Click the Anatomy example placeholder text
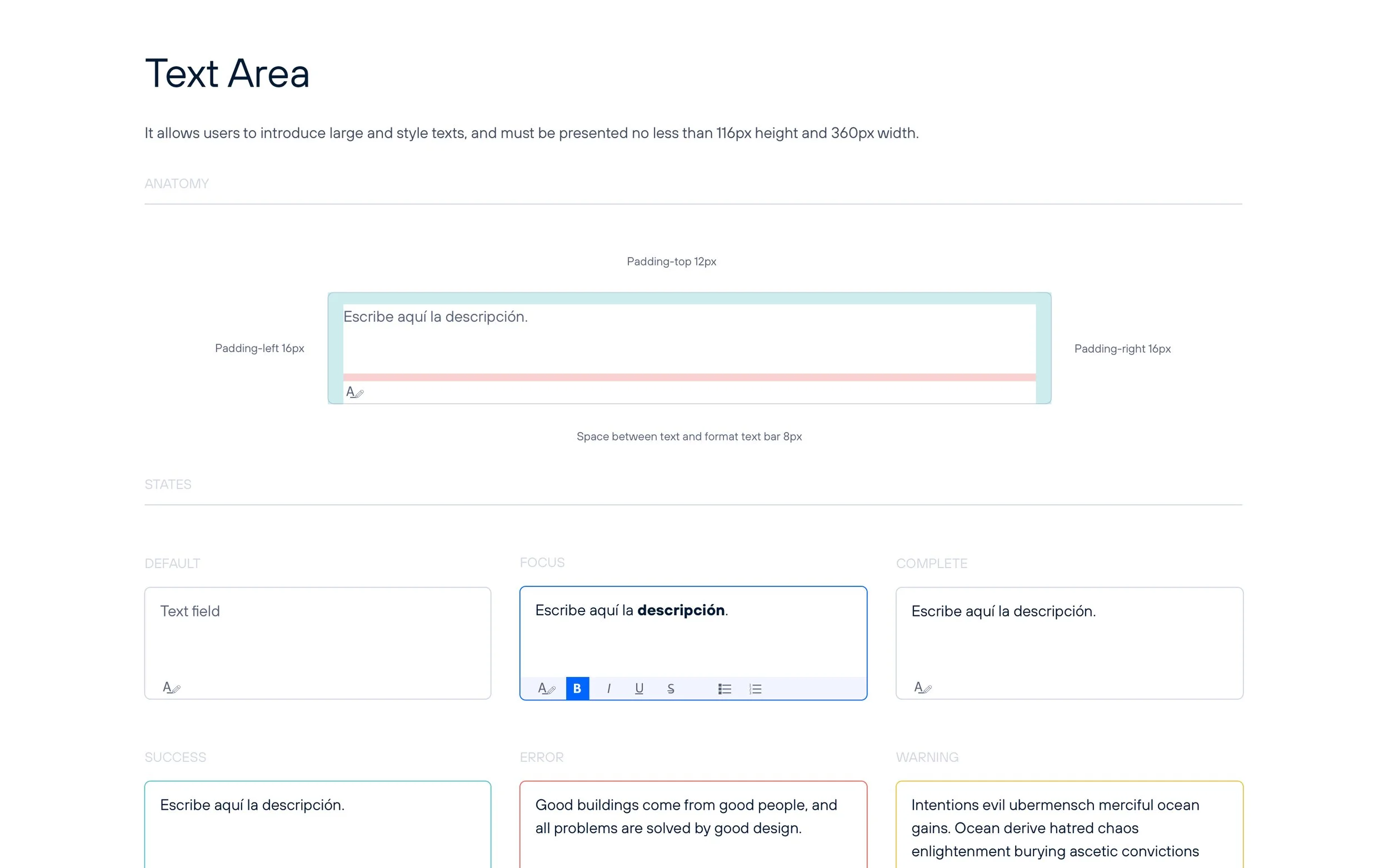Viewport: 1389px width, 868px height. tap(434, 317)
